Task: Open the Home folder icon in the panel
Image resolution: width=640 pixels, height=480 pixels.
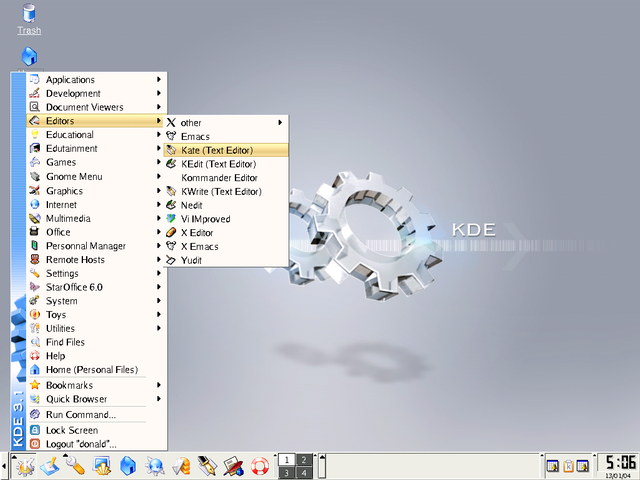Action: point(128,465)
